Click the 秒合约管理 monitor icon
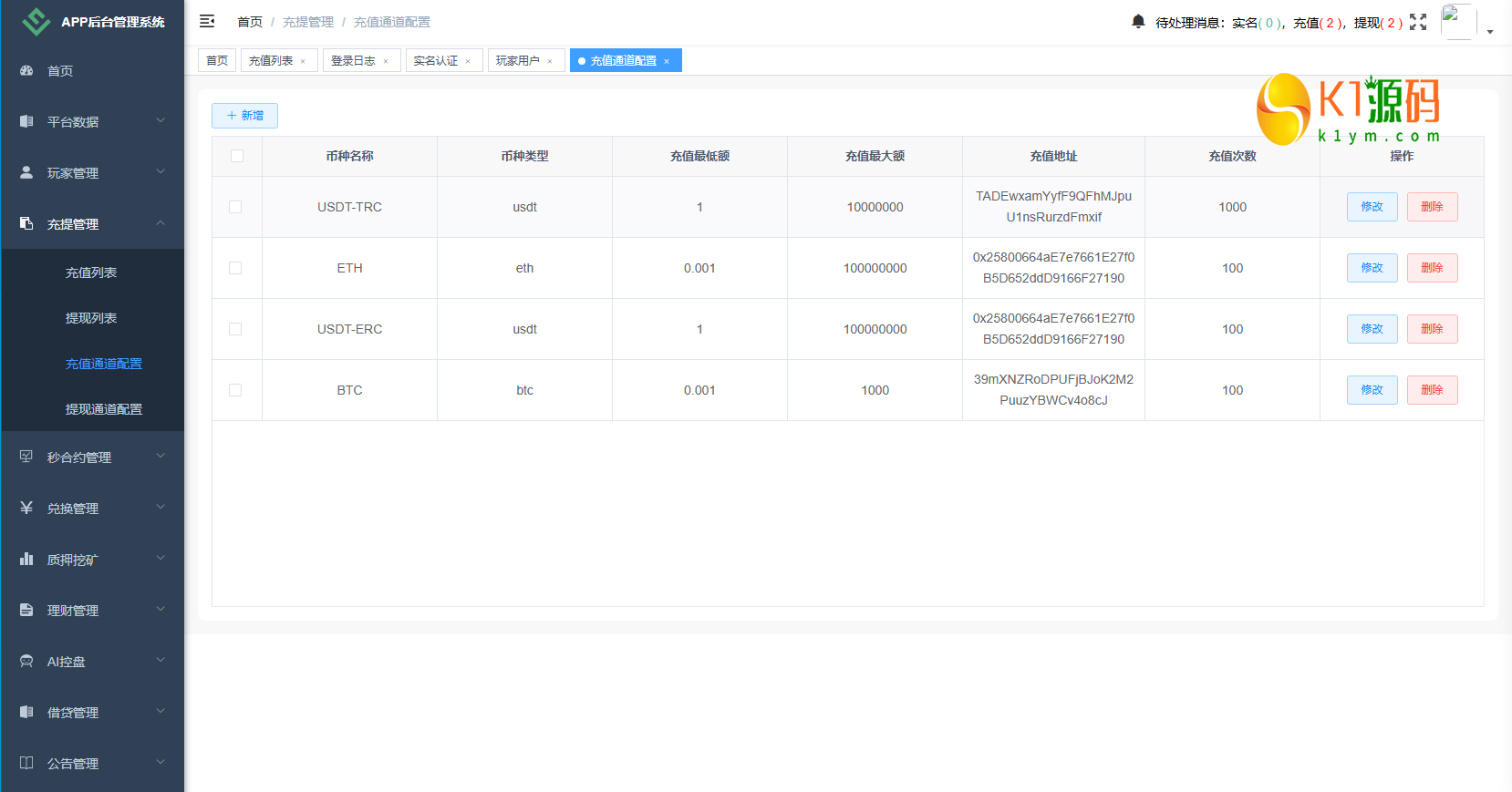 pos(26,457)
